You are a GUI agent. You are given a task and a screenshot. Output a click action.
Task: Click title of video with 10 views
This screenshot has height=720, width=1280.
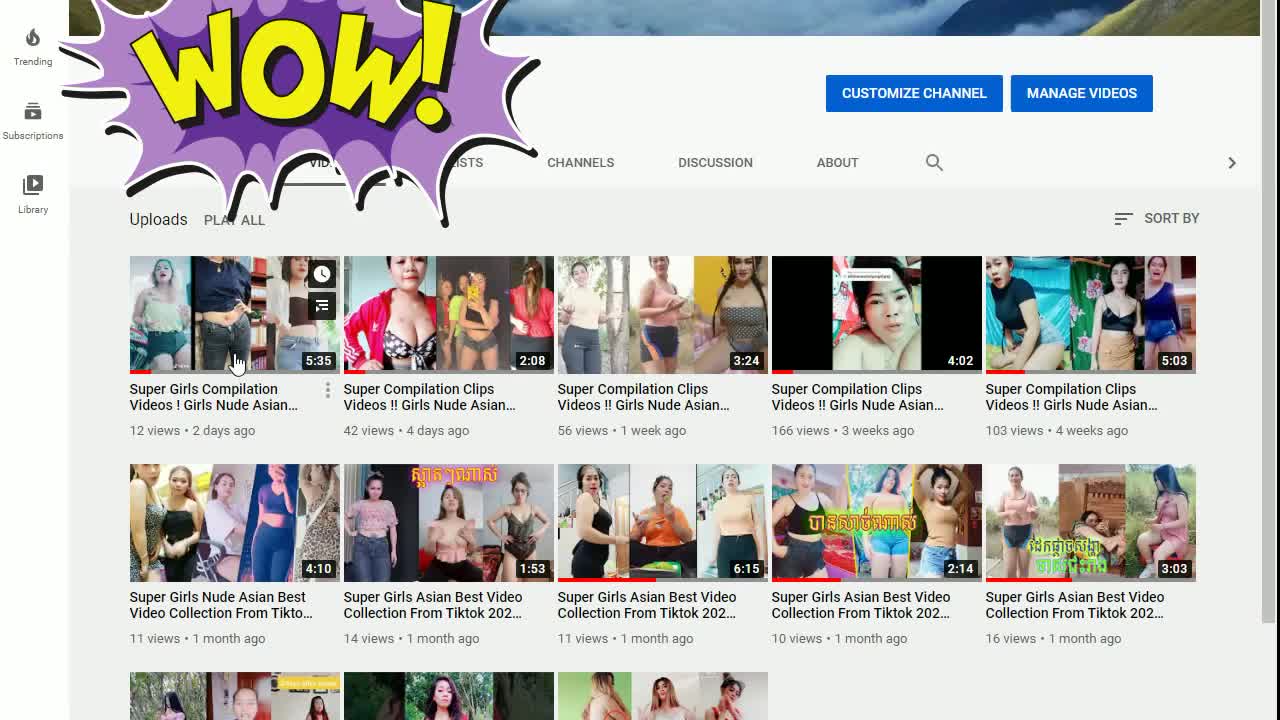861,605
